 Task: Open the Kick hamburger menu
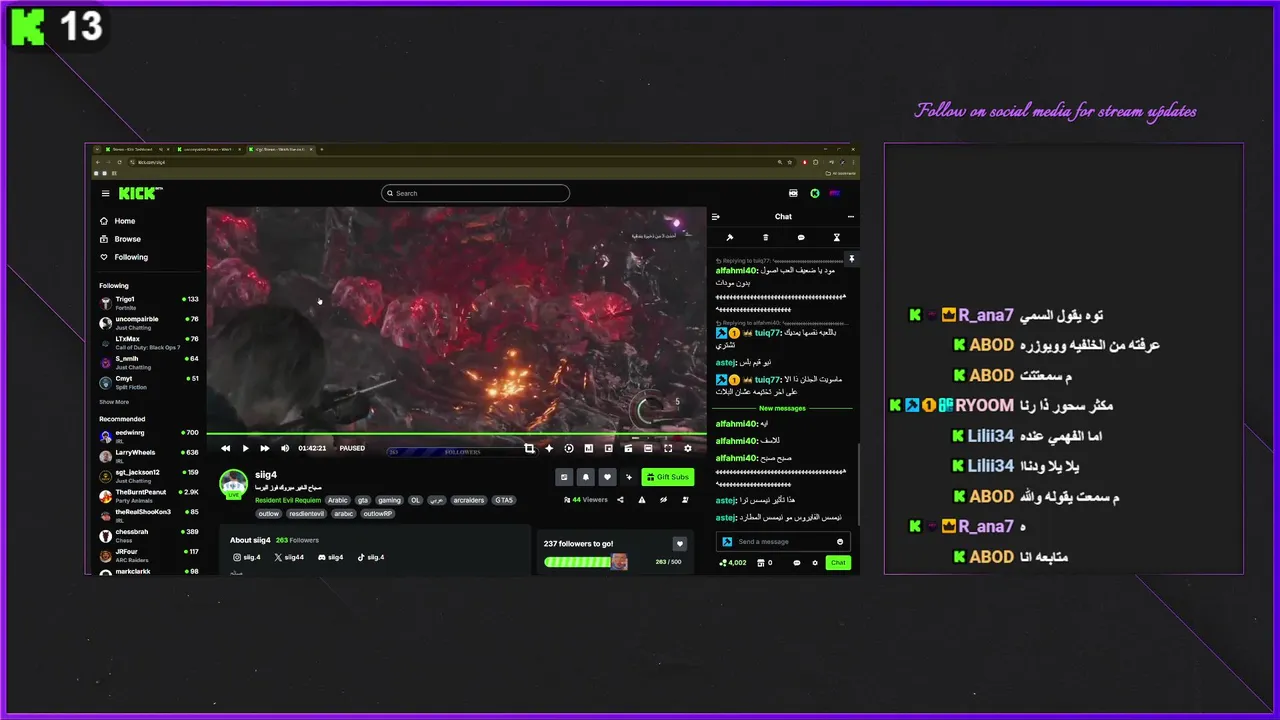pyautogui.click(x=105, y=193)
